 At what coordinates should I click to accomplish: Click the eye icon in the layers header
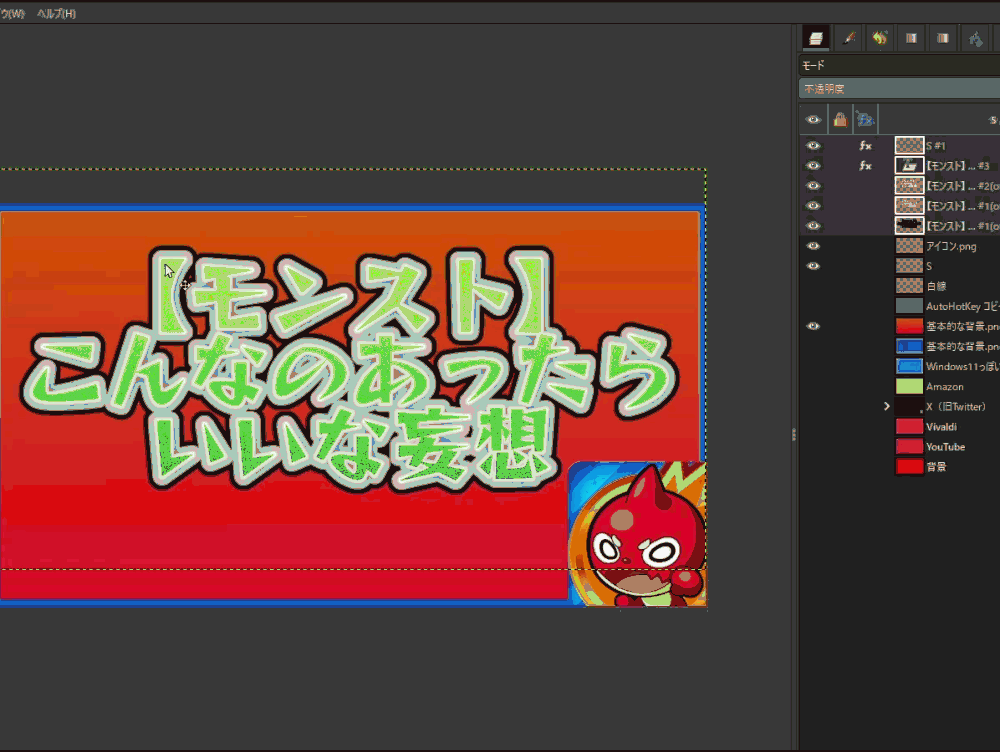[813, 120]
